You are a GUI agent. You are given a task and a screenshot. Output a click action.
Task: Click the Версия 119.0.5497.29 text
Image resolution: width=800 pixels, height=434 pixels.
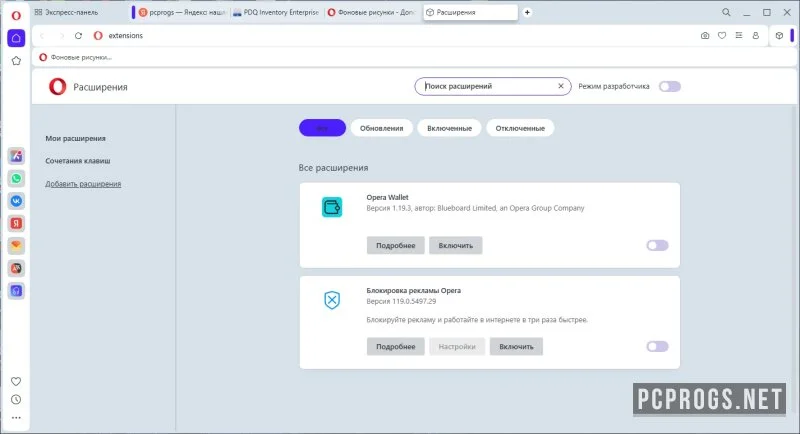[401, 301]
